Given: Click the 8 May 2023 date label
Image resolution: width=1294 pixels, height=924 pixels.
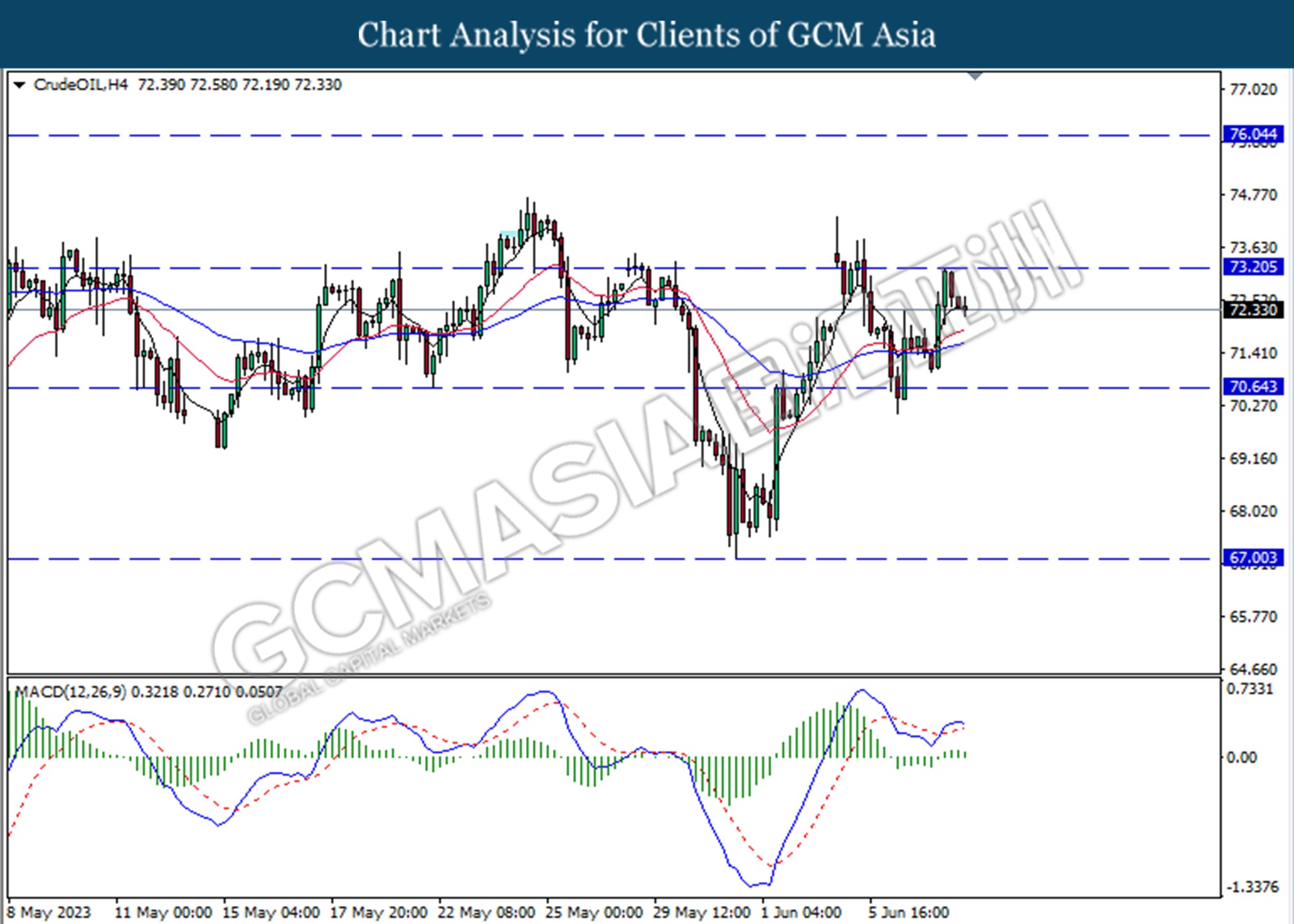Looking at the screenshot, I should pyautogui.click(x=49, y=912).
